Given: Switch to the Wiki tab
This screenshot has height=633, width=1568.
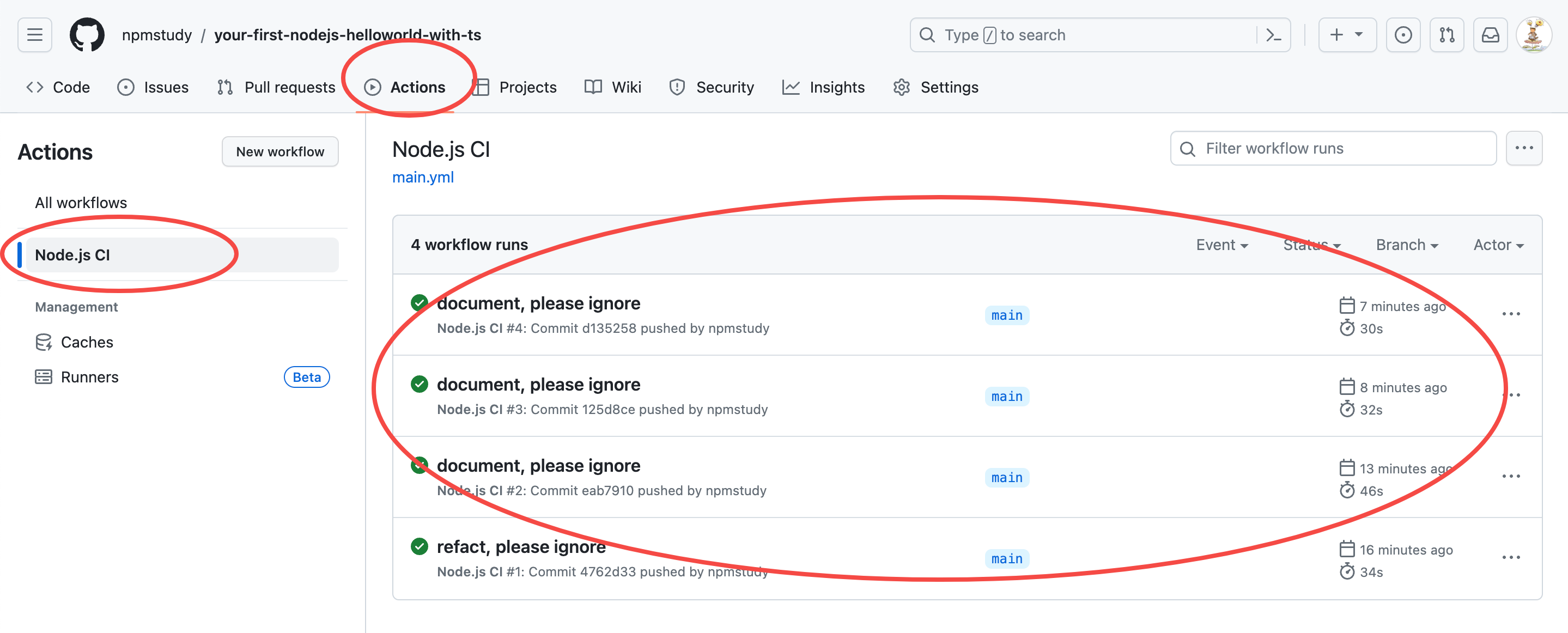Looking at the screenshot, I should (613, 87).
